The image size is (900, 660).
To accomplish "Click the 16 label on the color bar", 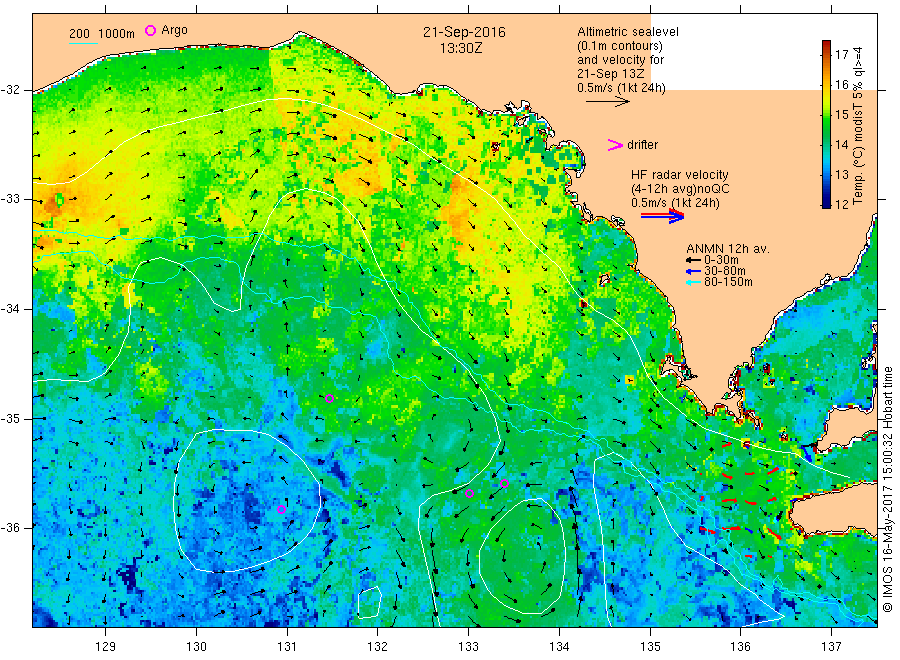I will point(841,84).
